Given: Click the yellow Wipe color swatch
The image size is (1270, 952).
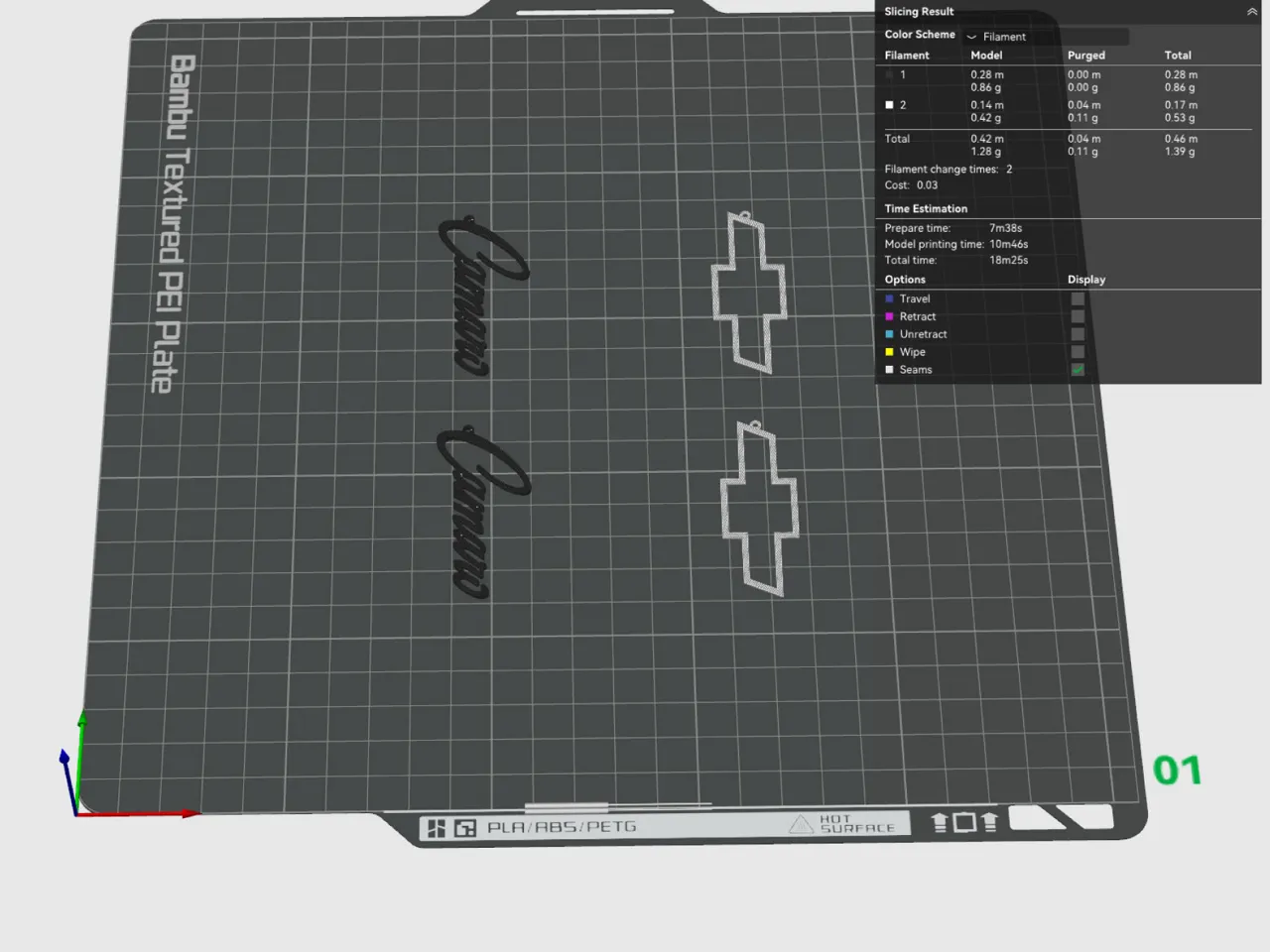Looking at the screenshot, I should [x=889, y=352].
